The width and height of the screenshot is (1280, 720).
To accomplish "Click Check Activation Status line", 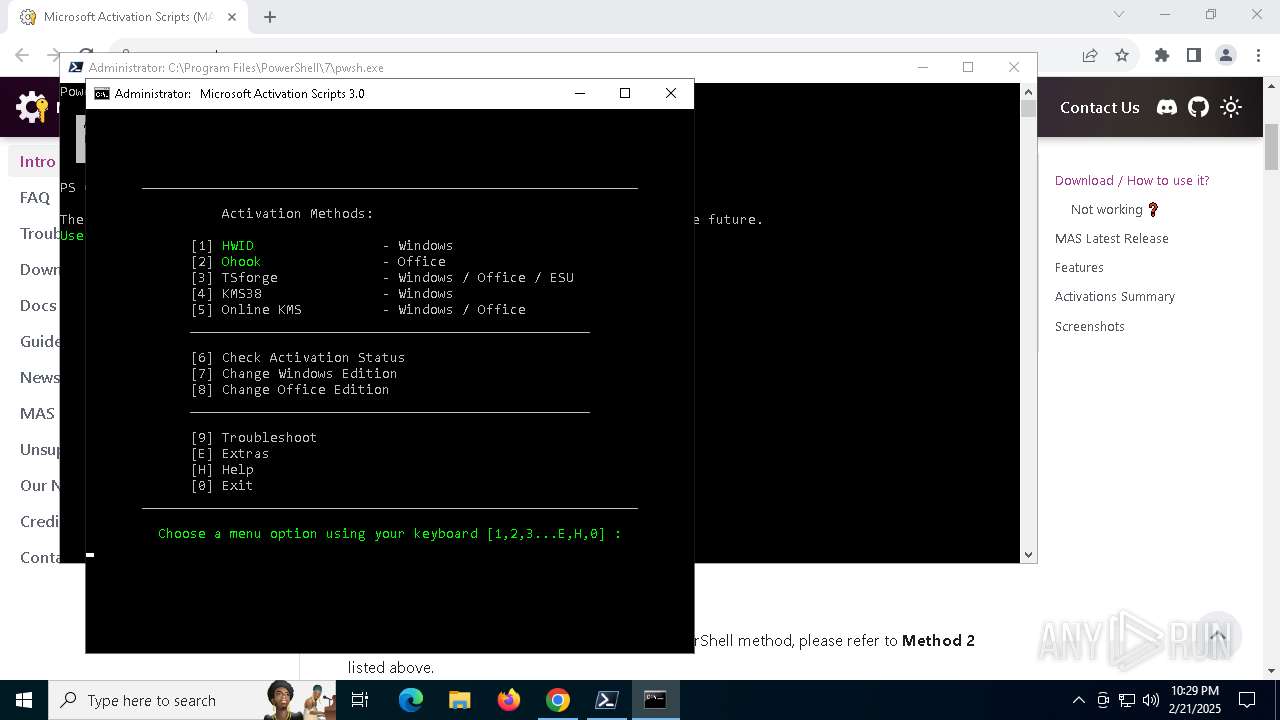I will [298, 357].
